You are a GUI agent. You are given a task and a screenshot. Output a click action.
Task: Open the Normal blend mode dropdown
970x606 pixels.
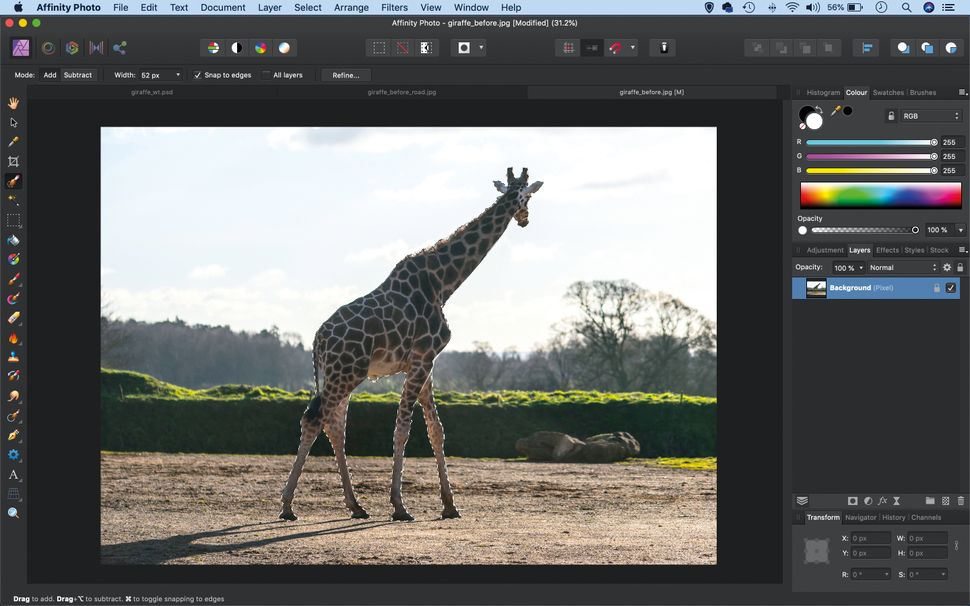pos(900,267)
